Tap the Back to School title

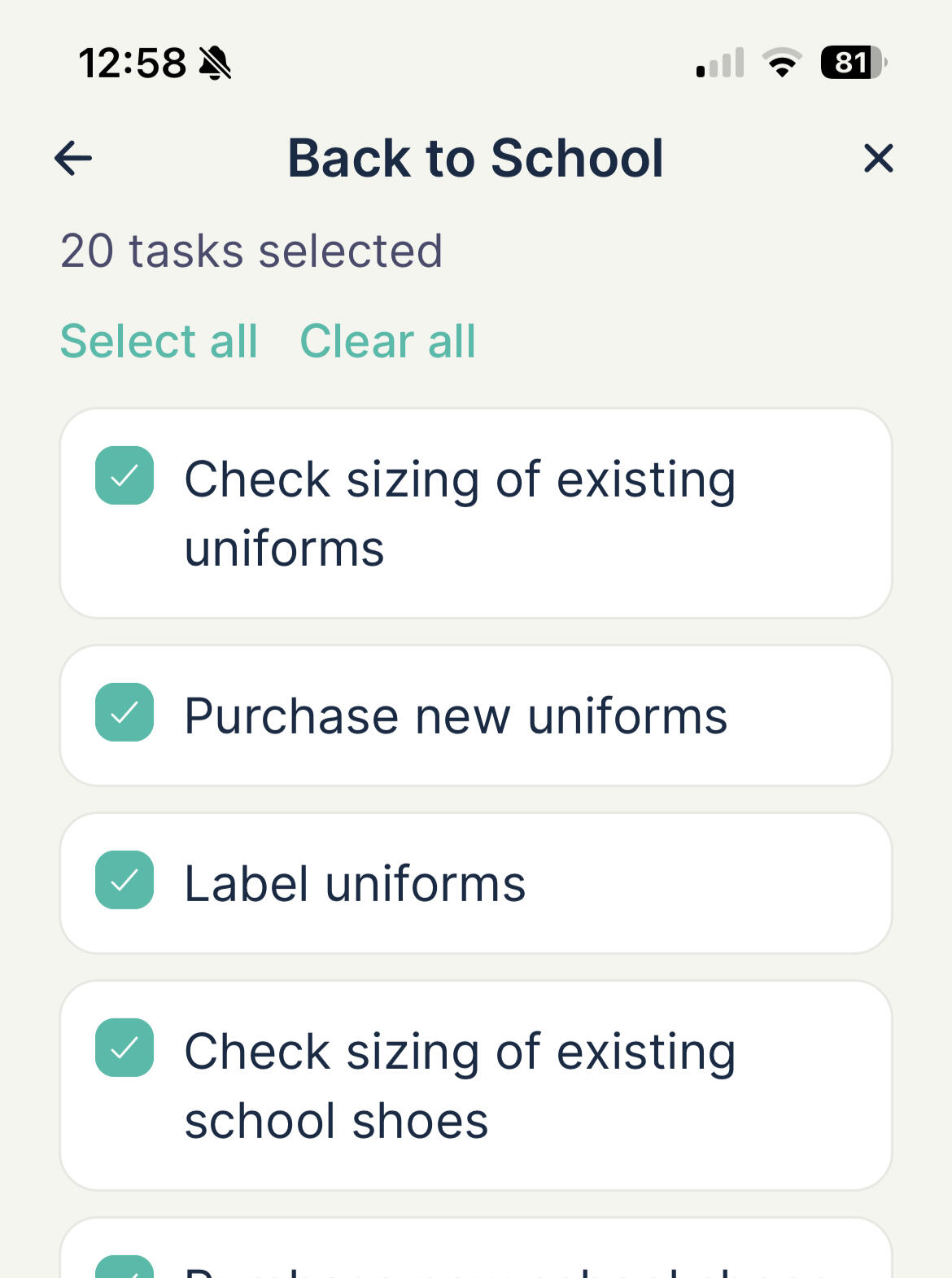pyautogui.click(x=476, y=158)
